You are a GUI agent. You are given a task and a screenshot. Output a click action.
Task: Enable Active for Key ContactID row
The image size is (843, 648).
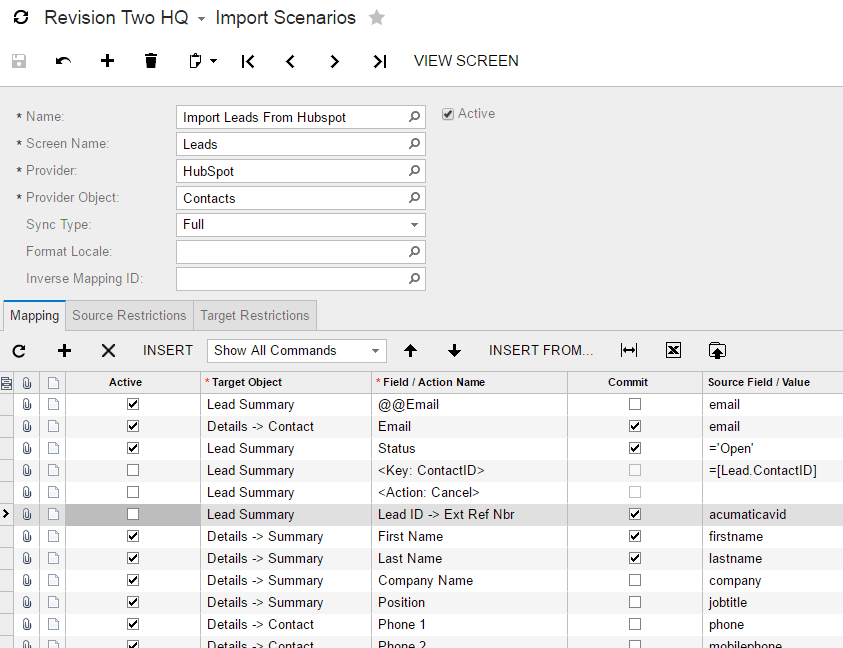[x=133, y=470]
